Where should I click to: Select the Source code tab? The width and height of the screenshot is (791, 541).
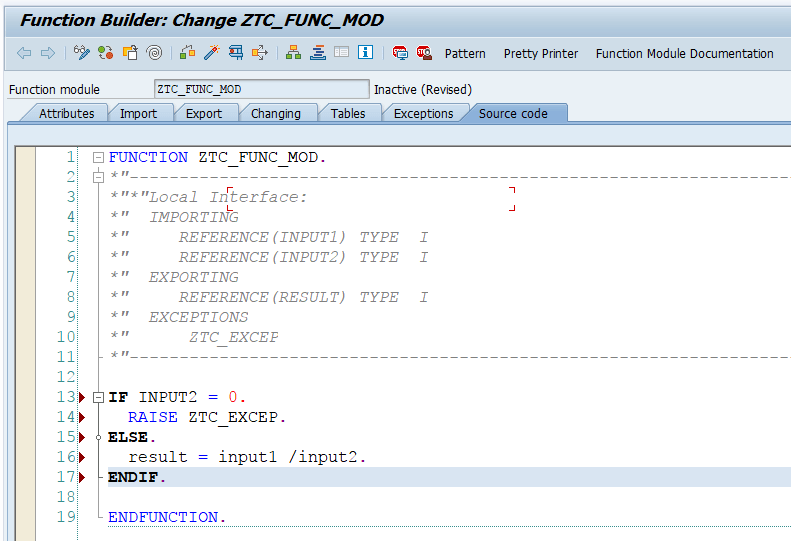point(513,114)
